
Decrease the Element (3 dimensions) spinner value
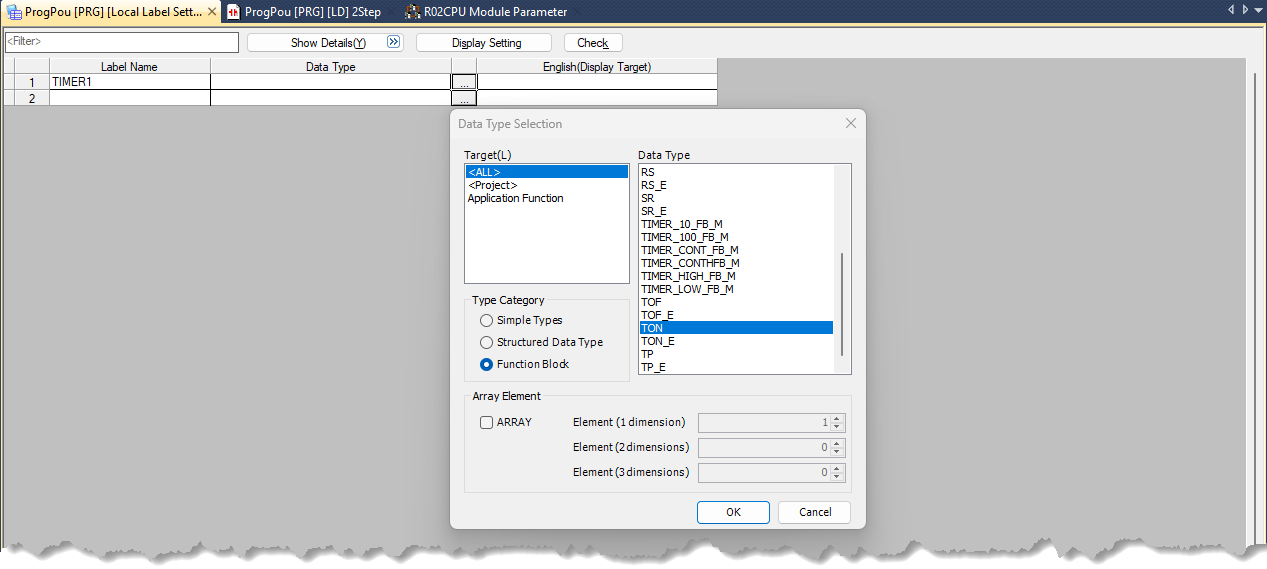pyautogui.click(x=837, y=477)
